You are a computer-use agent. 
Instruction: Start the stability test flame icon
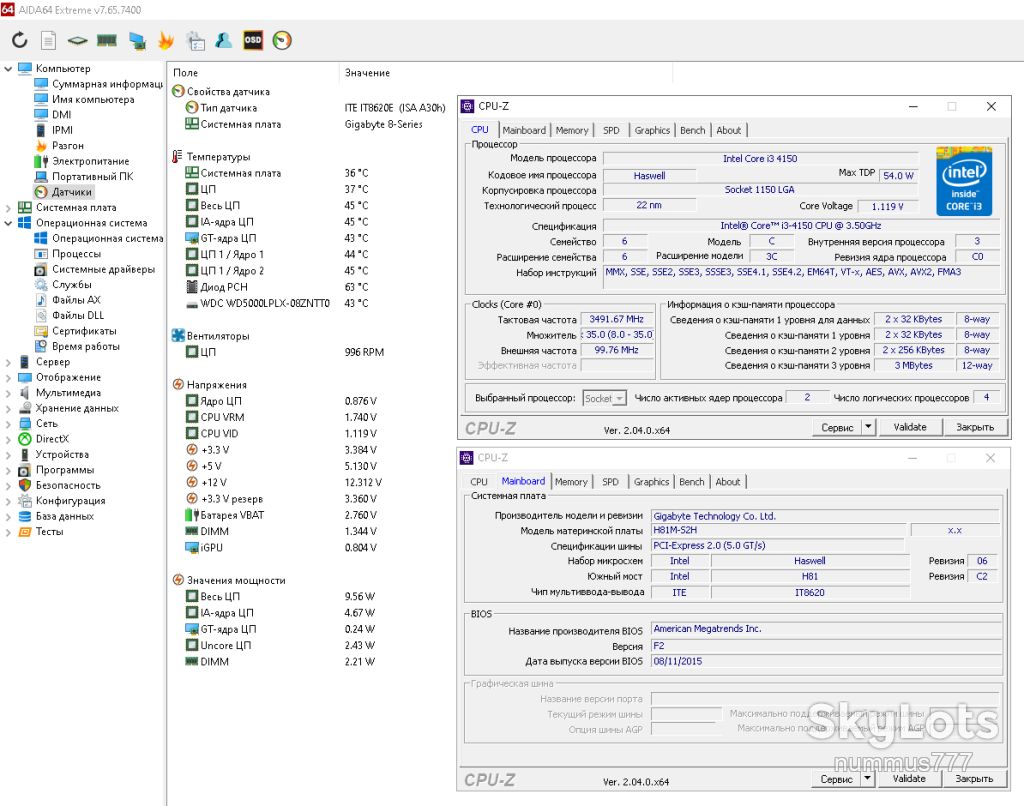pyautogui.click(x=166, y=40)
